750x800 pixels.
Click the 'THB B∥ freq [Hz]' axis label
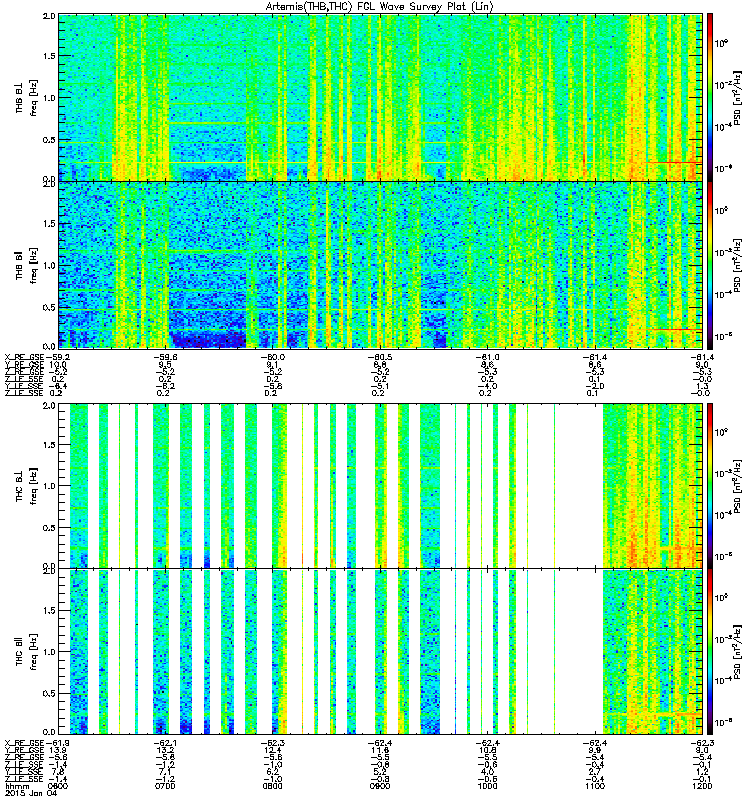tap(26, 265)
